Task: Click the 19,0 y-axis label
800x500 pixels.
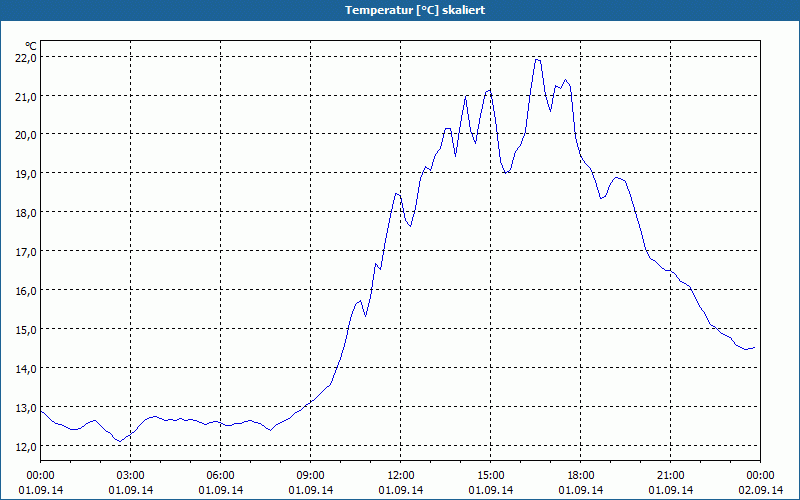Action: 26,174
